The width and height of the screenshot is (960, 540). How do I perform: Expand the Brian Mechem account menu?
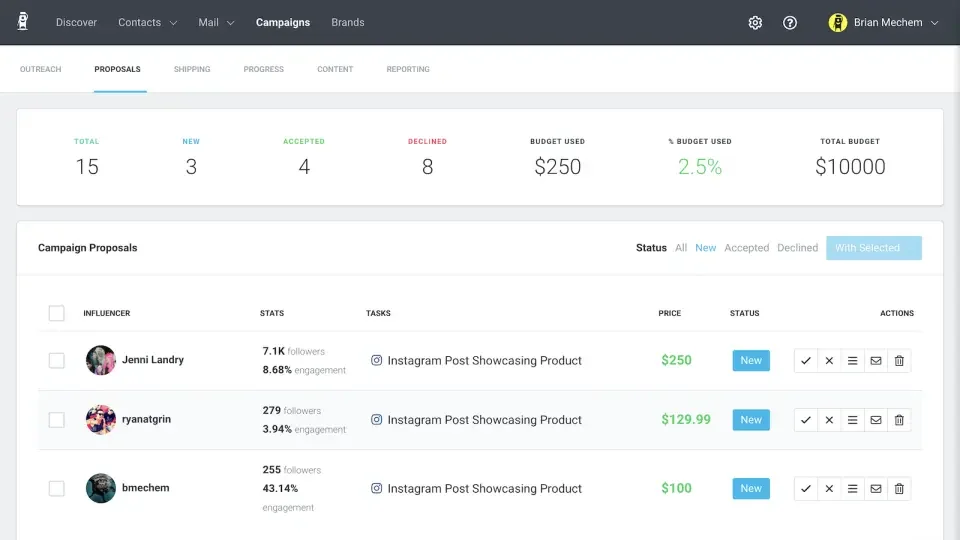(886, 23)
